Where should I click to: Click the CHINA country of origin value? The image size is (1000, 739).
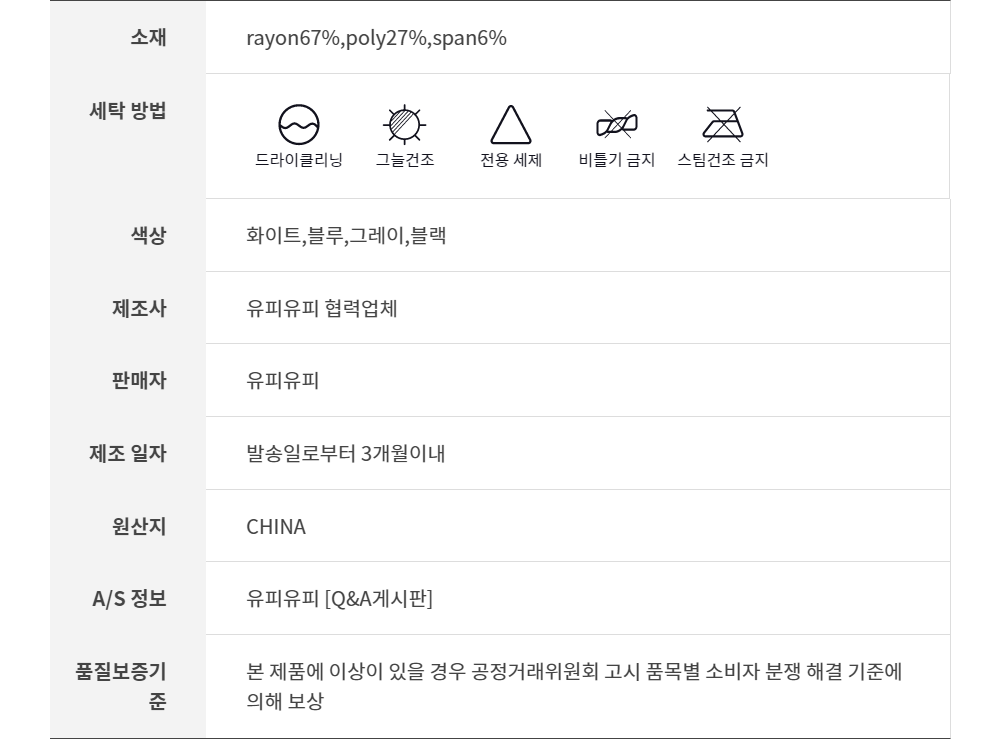[x=276, y=527]
